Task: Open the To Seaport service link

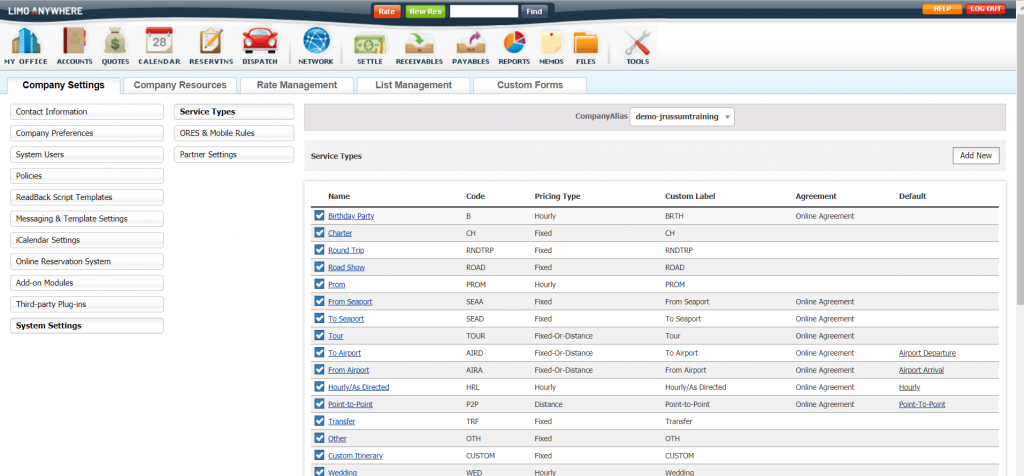Action: (x=346, y=319)
